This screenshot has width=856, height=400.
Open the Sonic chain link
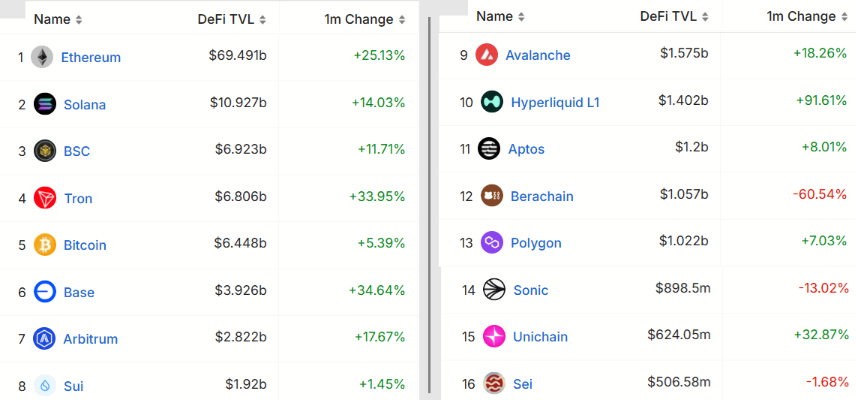pyautogui.click(x=530, y=290)
